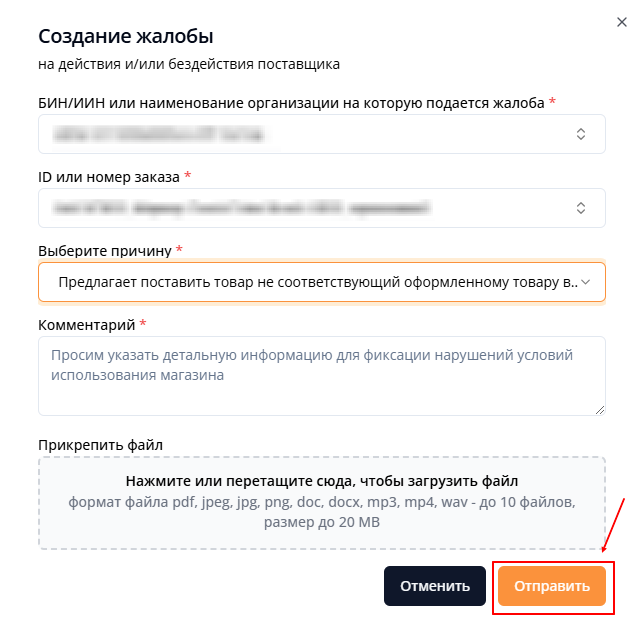Viewport: 644px width, 643px height.
Task: Click the Создание жалобы heading
Action: [x=126, y=37]
